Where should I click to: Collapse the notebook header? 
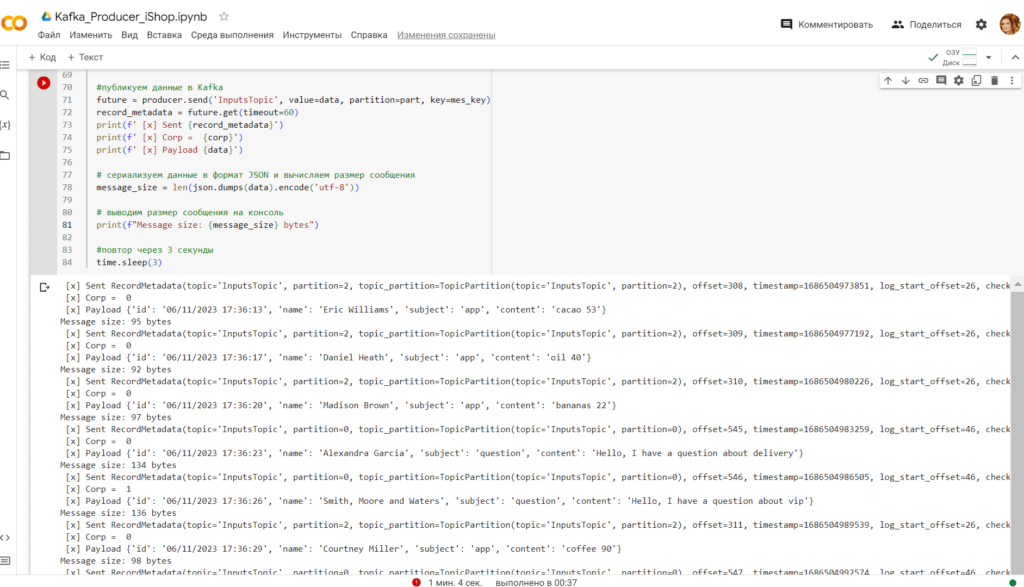(1015, 56)
